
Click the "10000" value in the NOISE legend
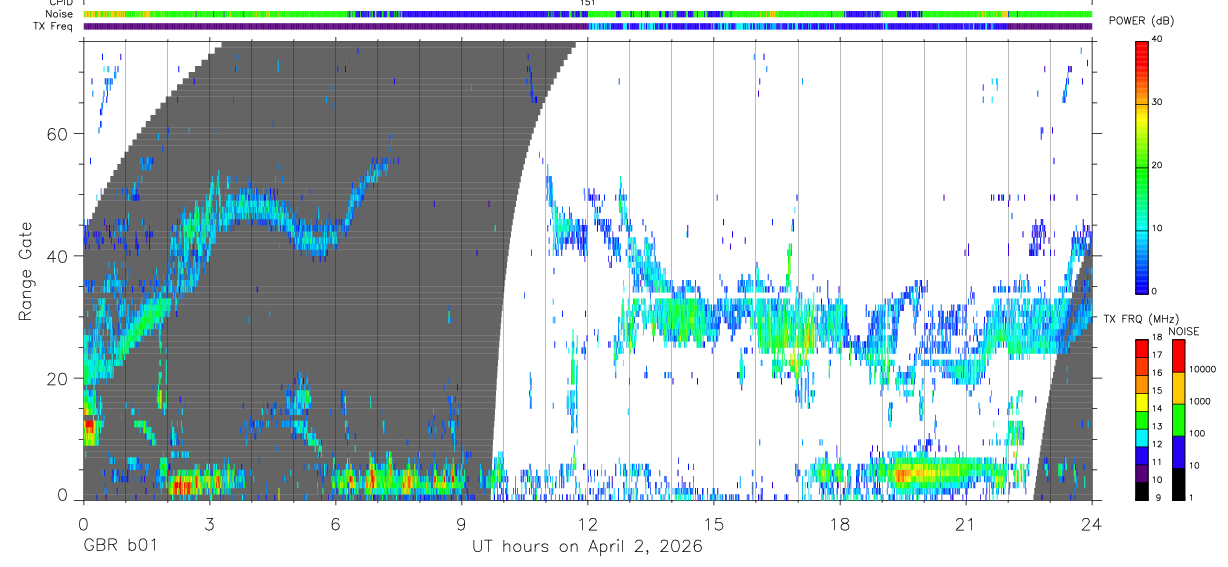pyautogui.click(x=1203, y=370)
